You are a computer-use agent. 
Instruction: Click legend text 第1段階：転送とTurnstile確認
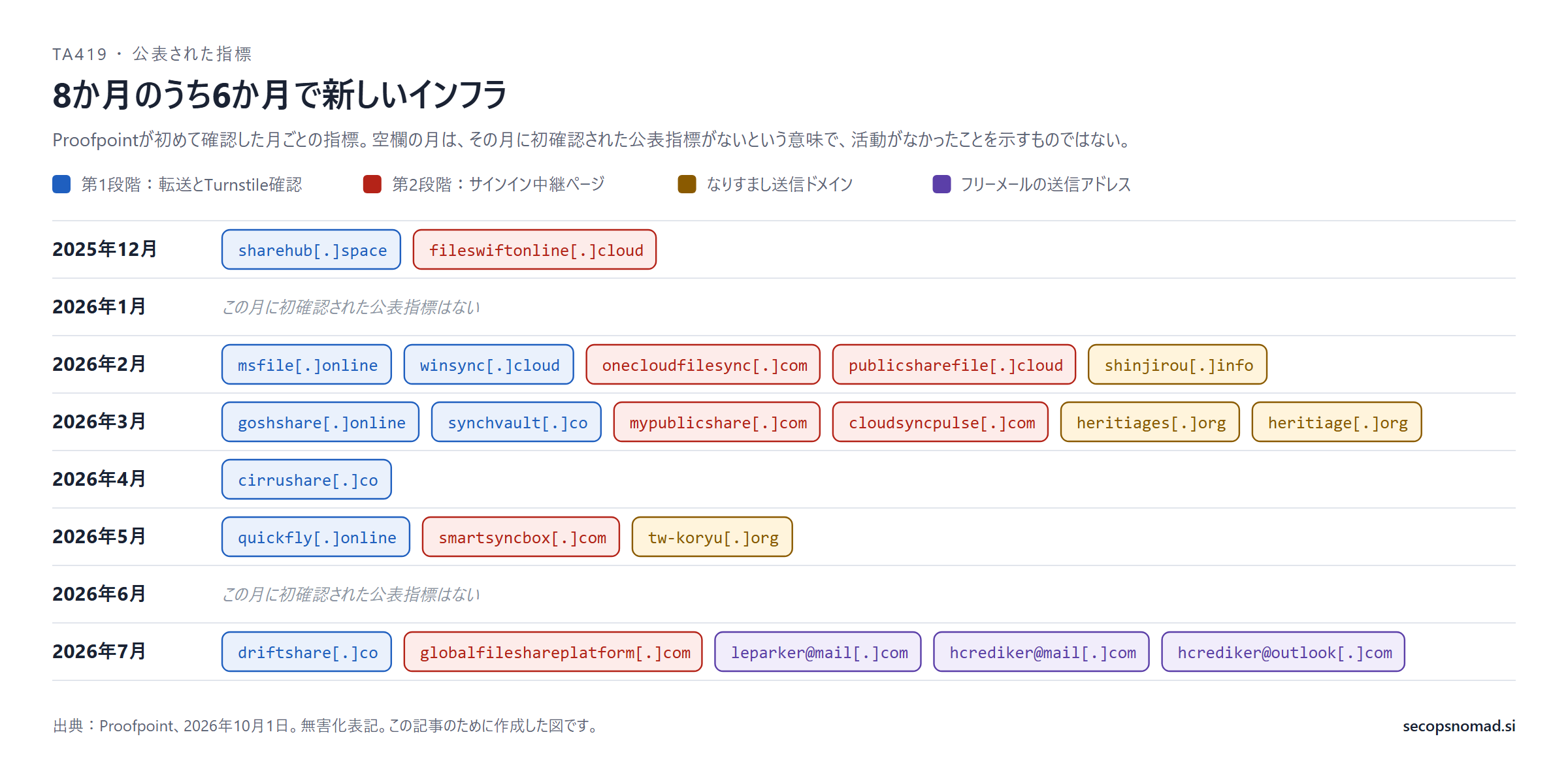[x=191, y=185]
